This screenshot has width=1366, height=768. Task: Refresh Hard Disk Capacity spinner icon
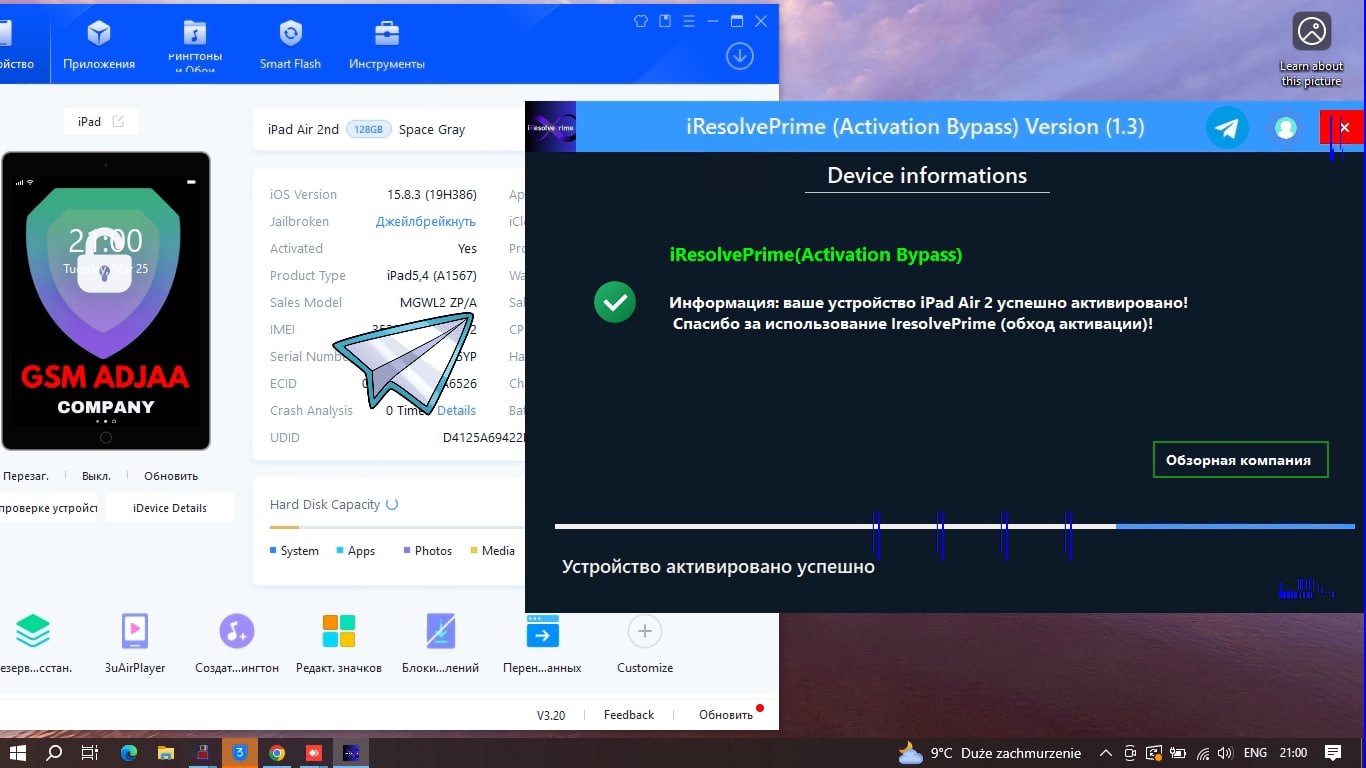pyautogui.click(x=392, y=504)
